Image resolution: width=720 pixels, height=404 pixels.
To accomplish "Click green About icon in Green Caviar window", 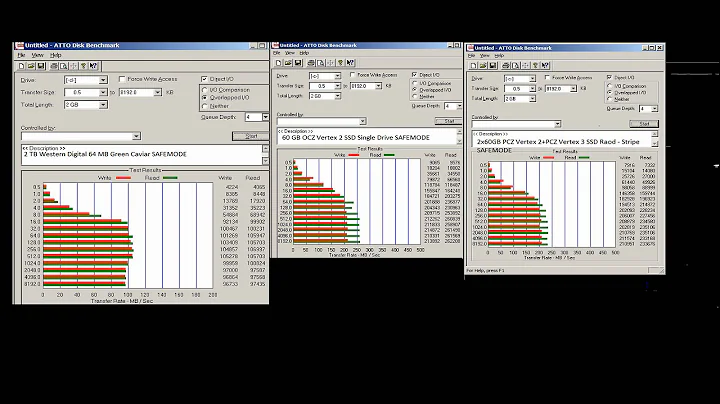I will pos(84,66).
